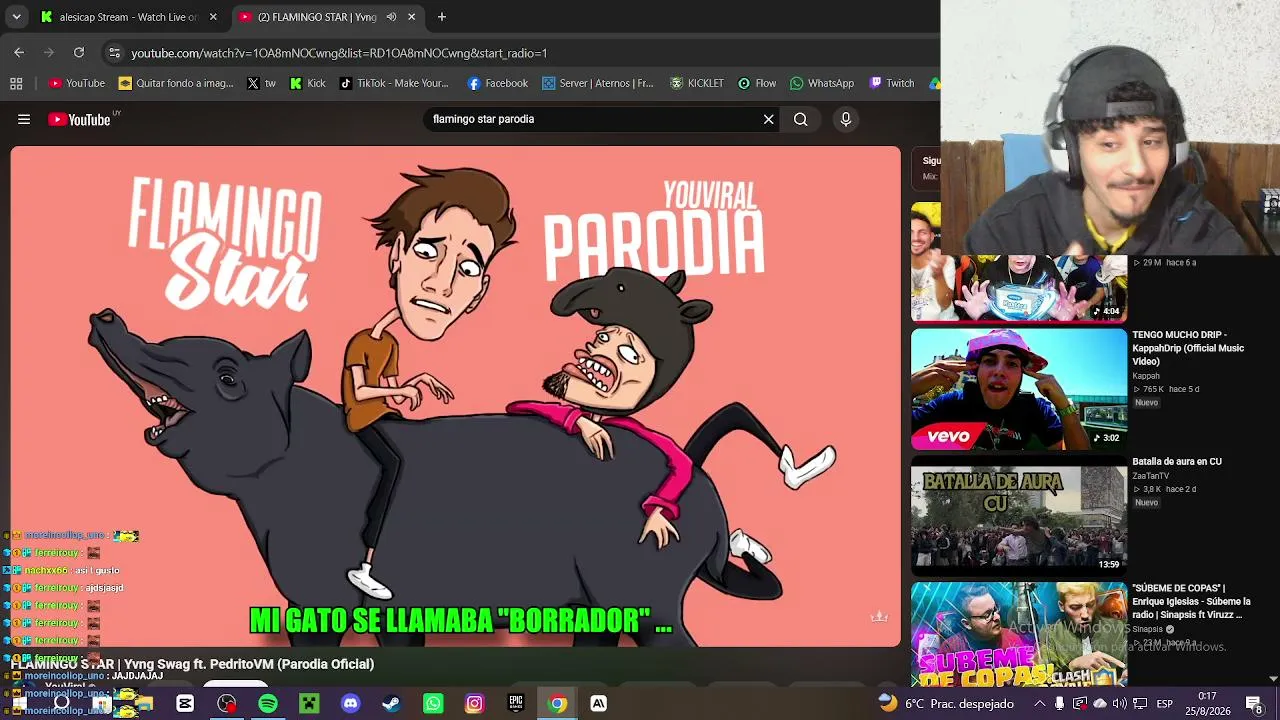This screenshot has width=1280, height=720.
Task: Open Chrome apps grid shortcut
Action: pyautogui.click(x=16, y=83)
